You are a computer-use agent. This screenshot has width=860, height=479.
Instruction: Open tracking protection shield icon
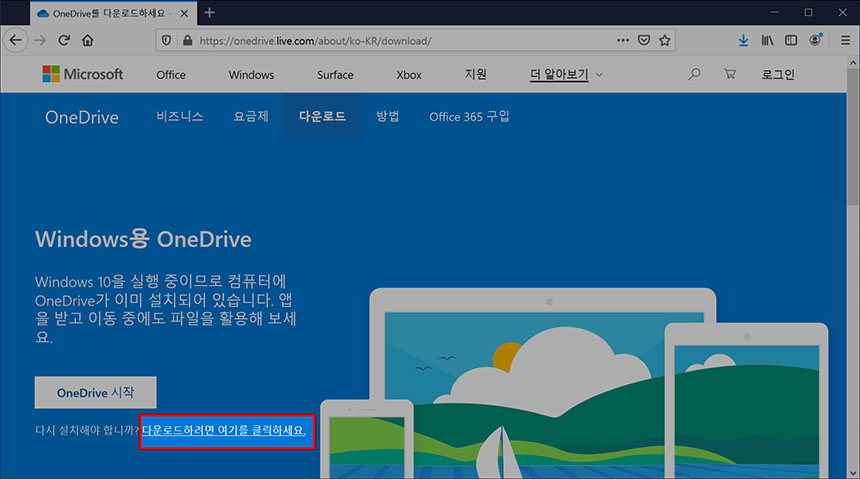click(166, 41)
